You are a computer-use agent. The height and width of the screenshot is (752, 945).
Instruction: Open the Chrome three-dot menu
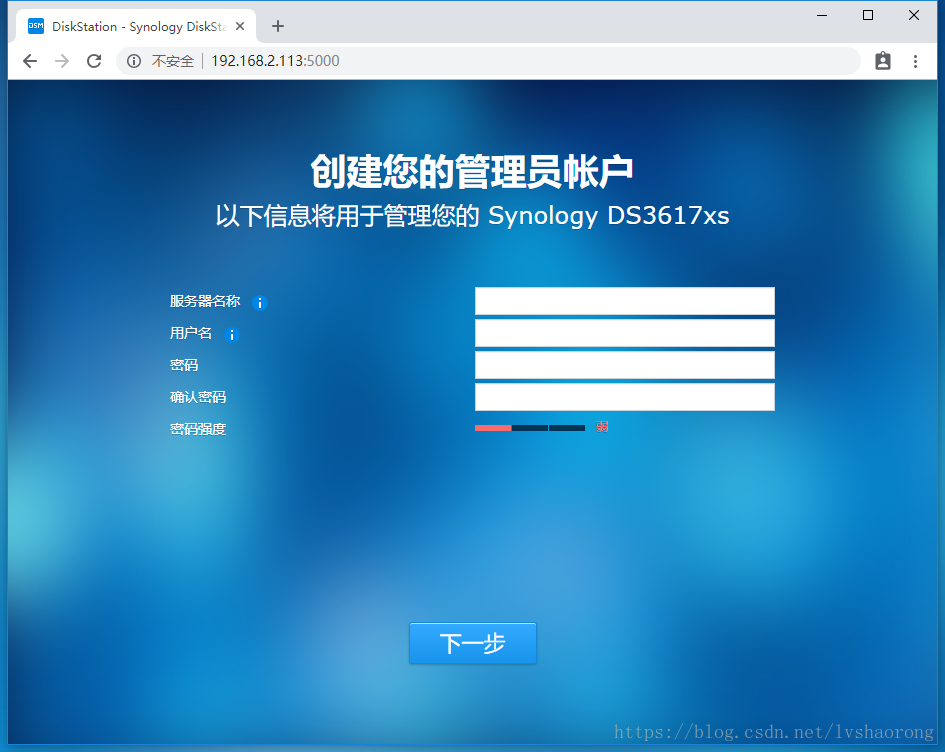tap(915, 61)
